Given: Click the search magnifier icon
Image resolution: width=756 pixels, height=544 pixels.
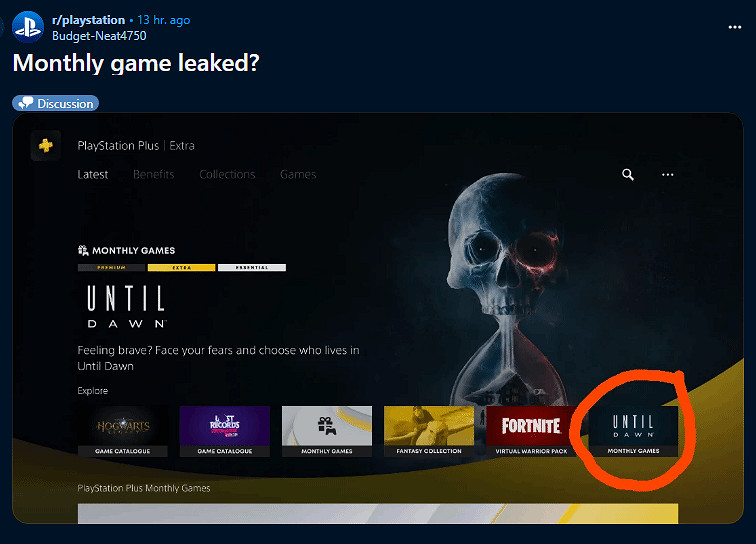Looking at the screenshot, I should coord(628,175).
